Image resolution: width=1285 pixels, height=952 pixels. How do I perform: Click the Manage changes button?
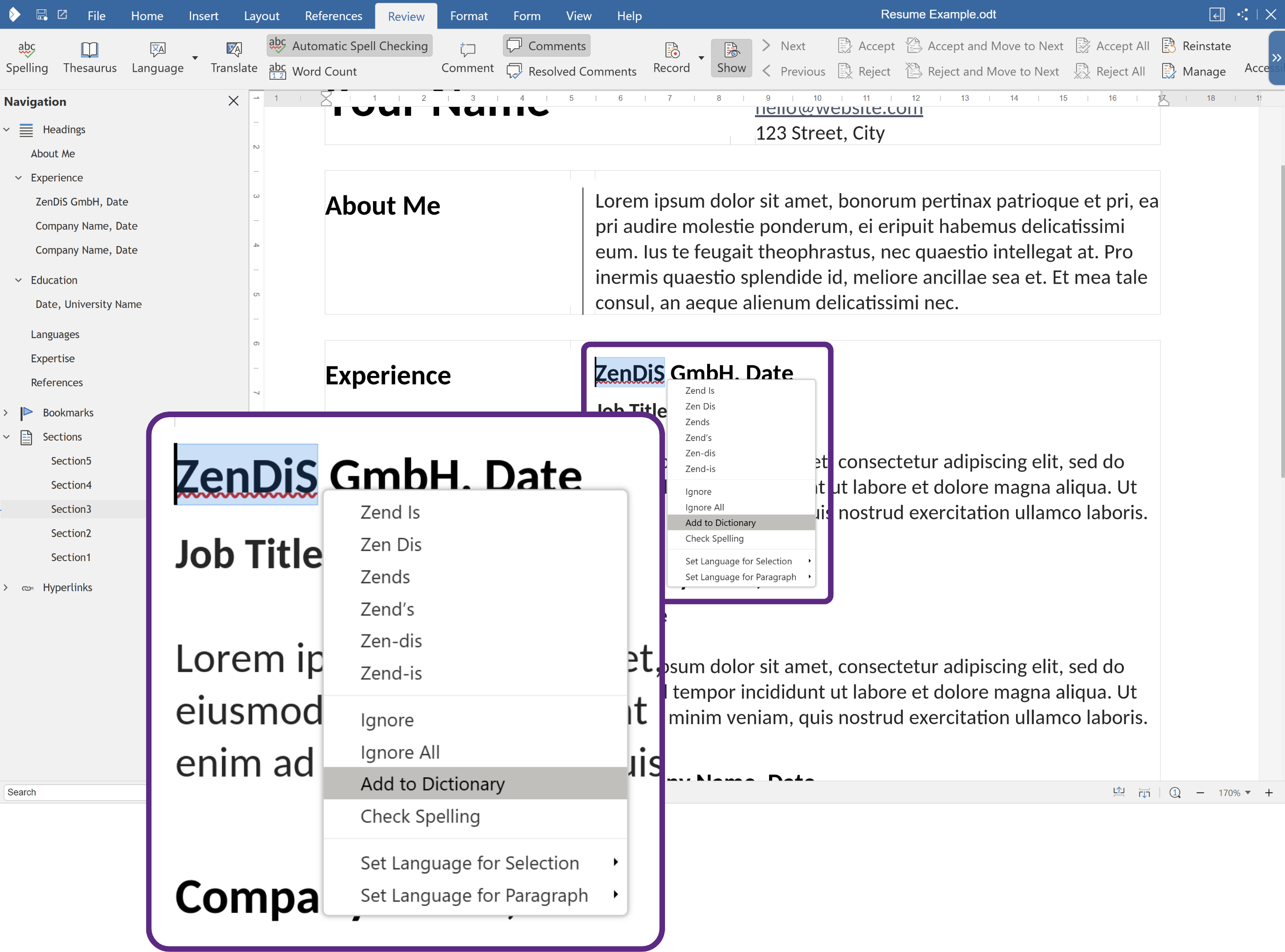[x=1193, y=71]
